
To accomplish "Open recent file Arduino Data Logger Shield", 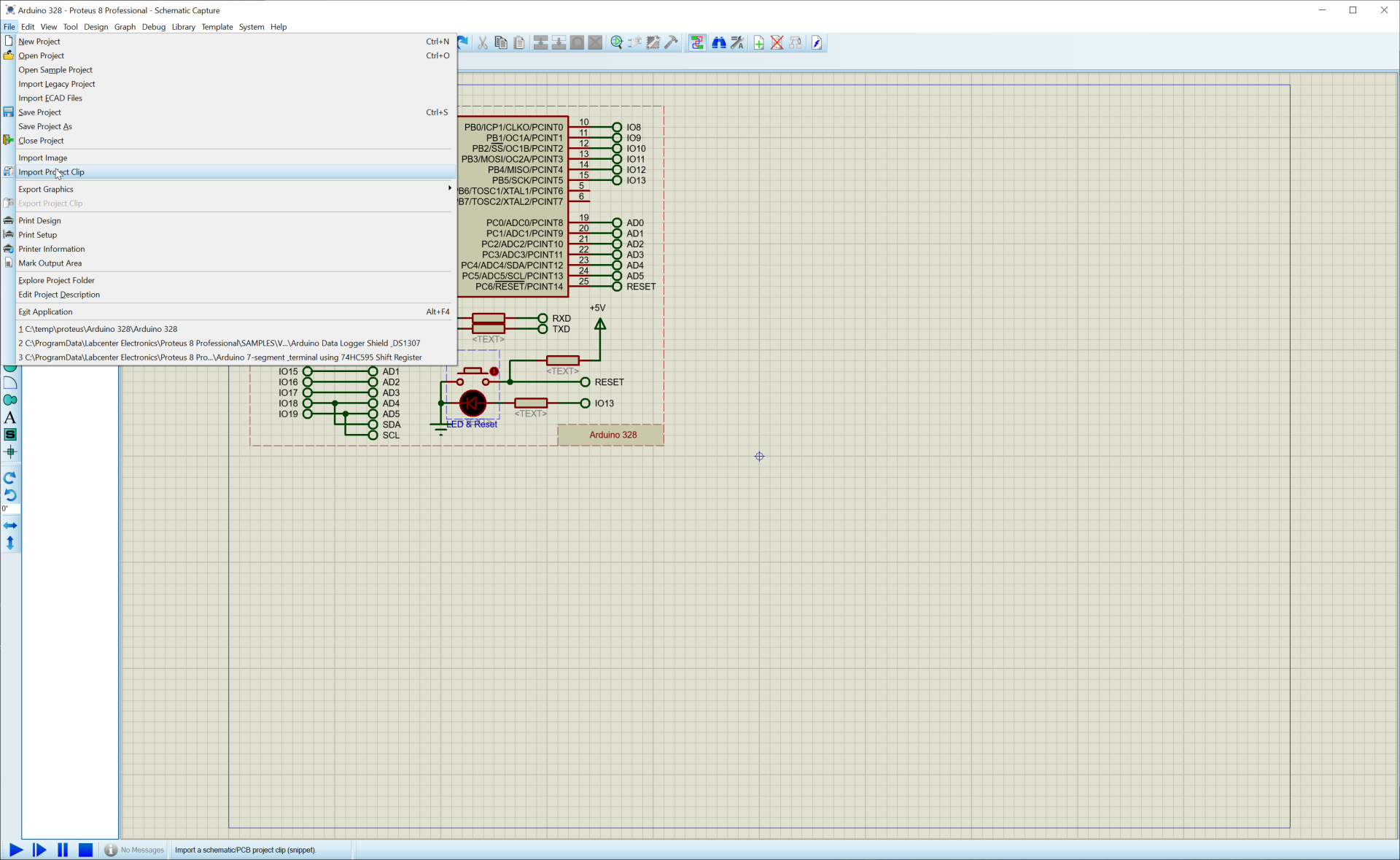I will click(x=219, y=343).
